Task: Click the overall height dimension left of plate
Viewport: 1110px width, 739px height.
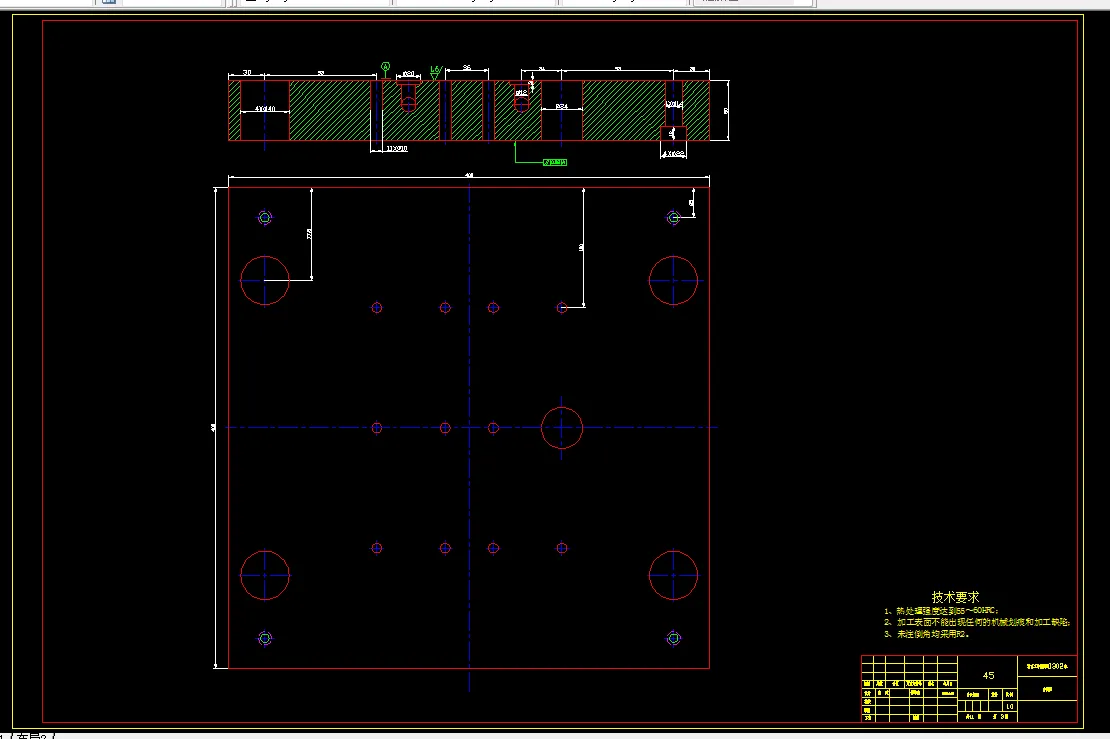Action: point(214,428)
